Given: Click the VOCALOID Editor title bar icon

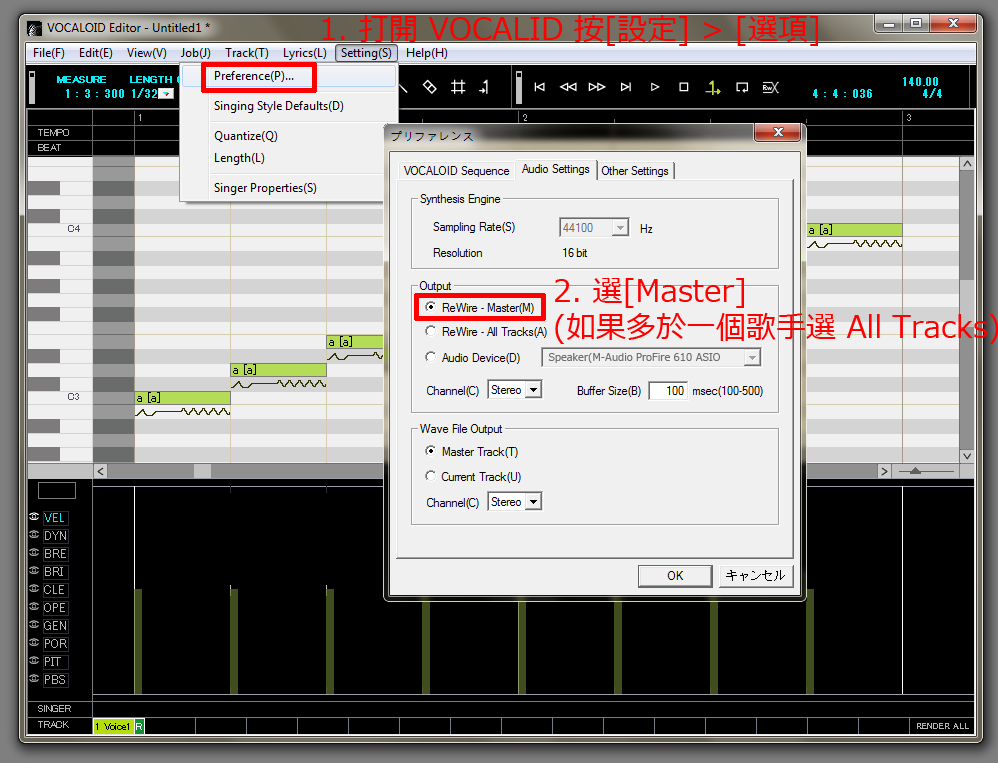Looking at the screenshot, I should [x=34, y=28].
